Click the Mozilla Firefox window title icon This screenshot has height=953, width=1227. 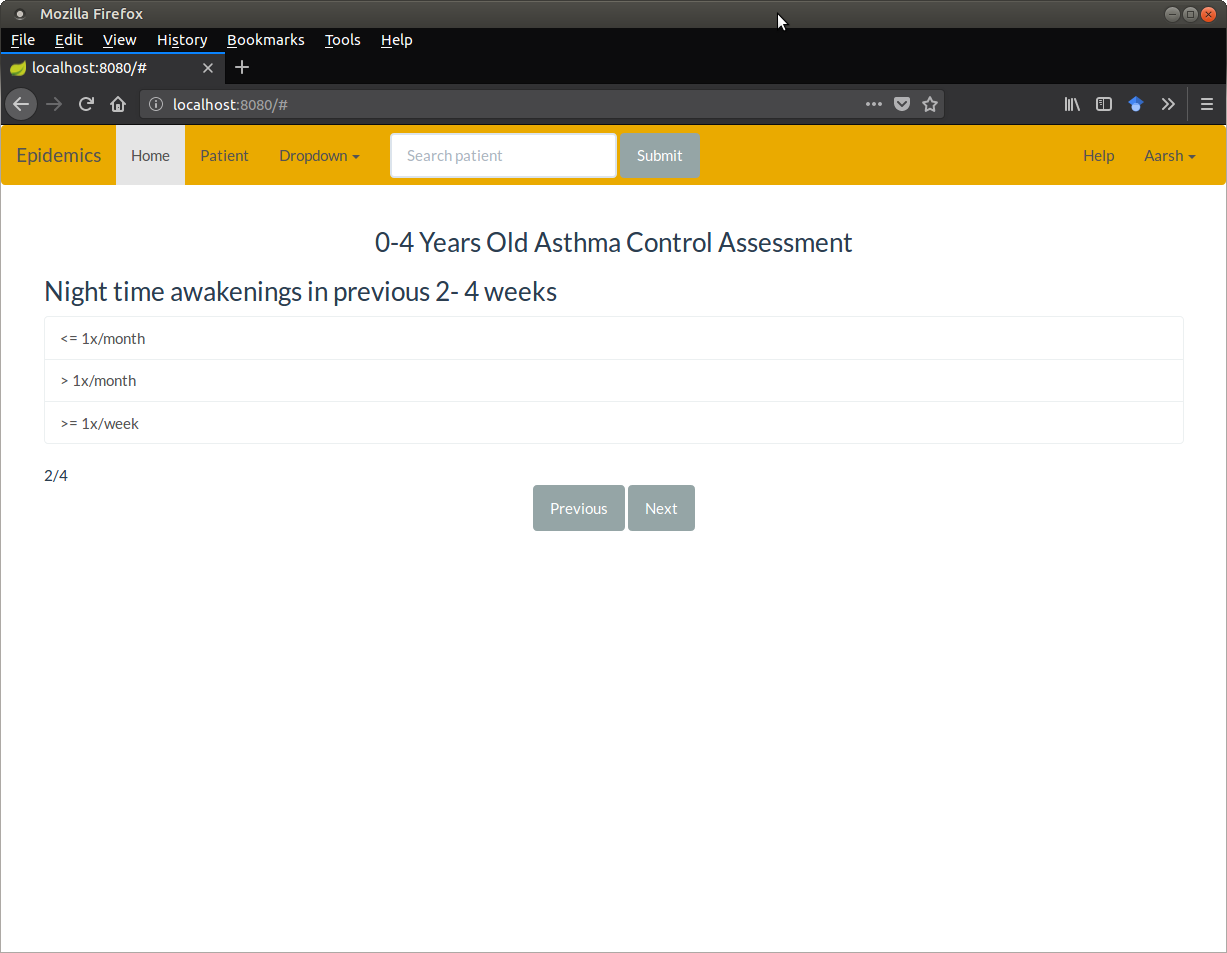[x=19, y=14]
